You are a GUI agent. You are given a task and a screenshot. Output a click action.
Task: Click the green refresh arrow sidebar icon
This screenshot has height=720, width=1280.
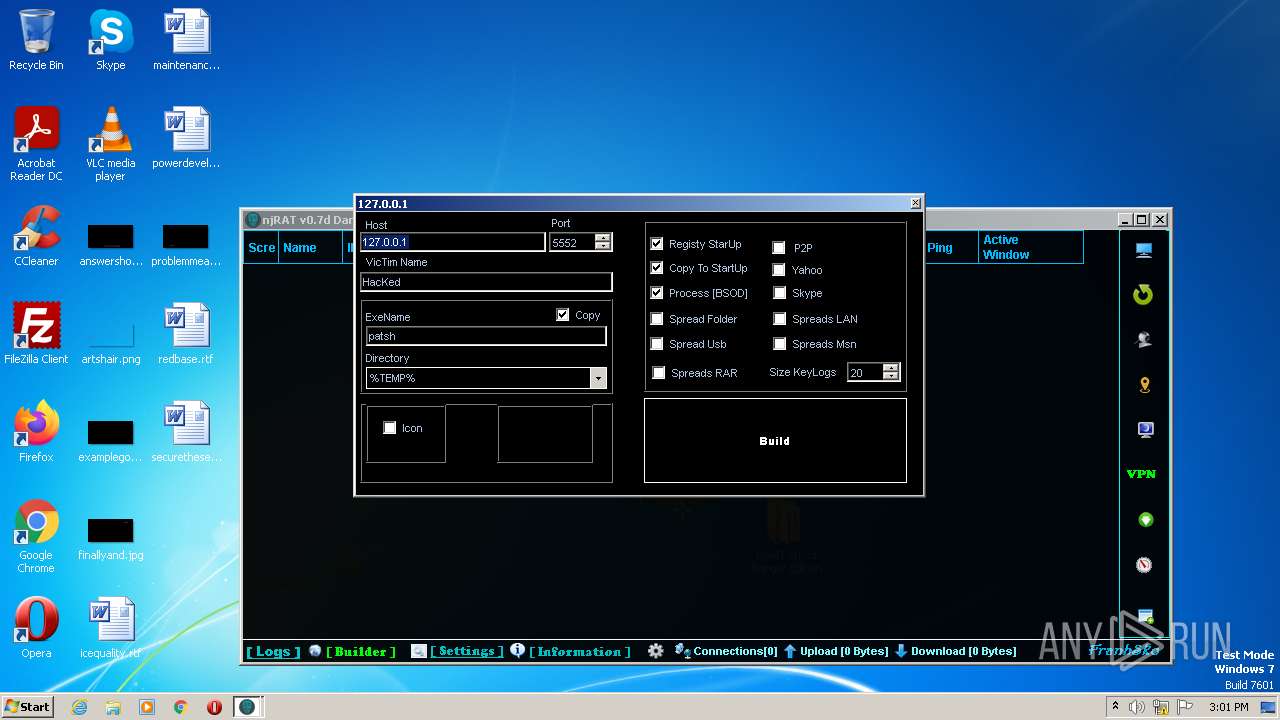1143,294
